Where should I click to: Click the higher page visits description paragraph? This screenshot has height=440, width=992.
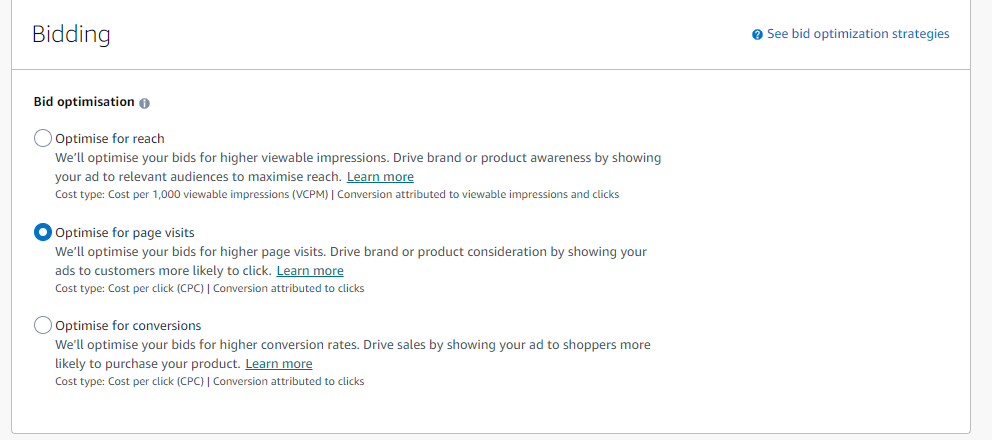(351, 261)
